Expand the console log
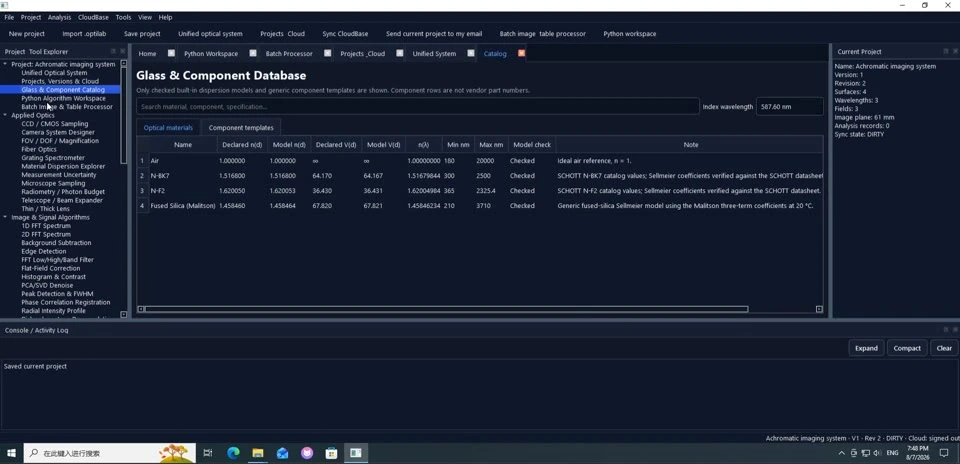 point(866,348)
